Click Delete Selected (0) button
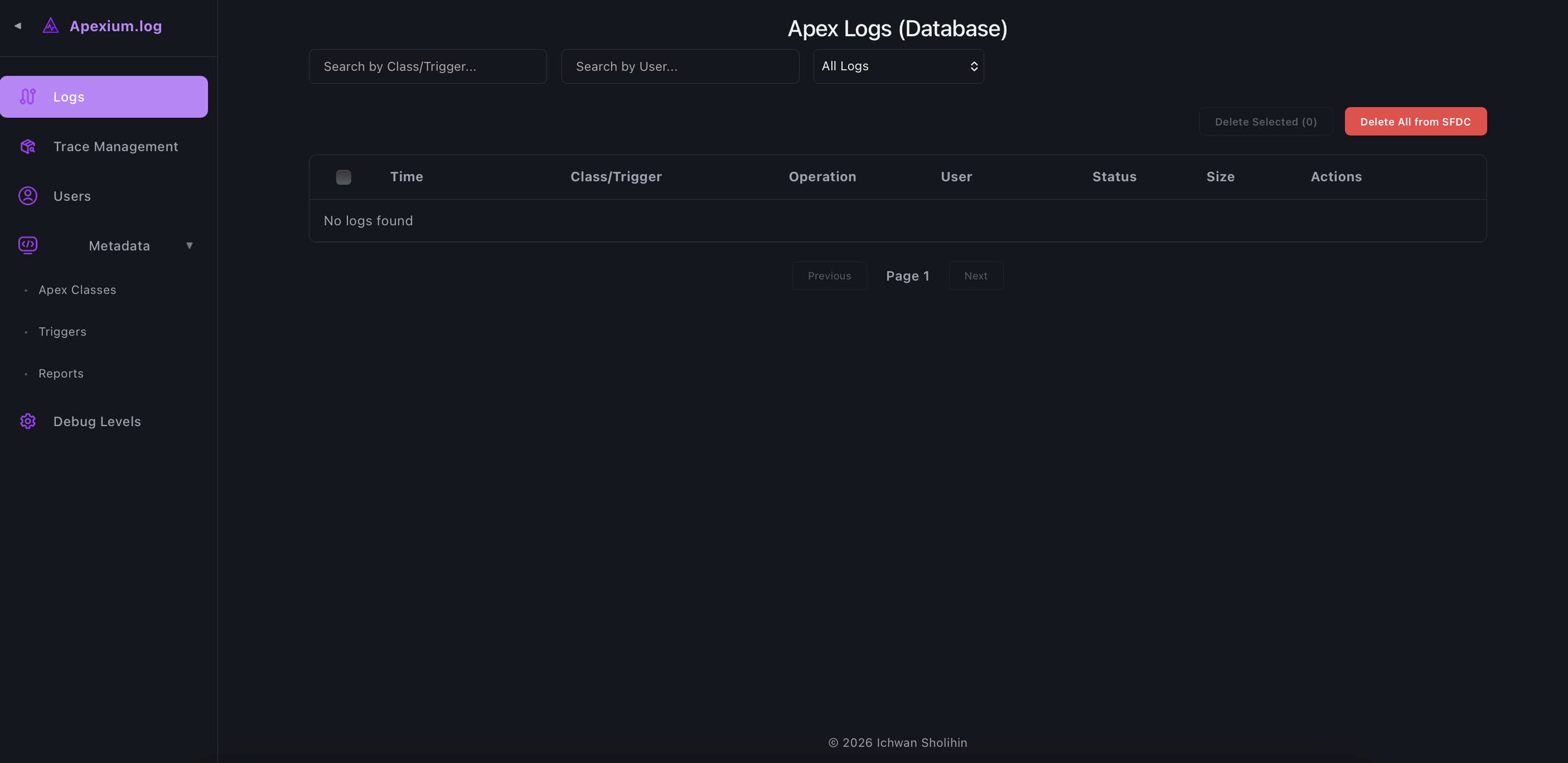The height and width of the screenshot is (763, 1568). pos(1265,121)
